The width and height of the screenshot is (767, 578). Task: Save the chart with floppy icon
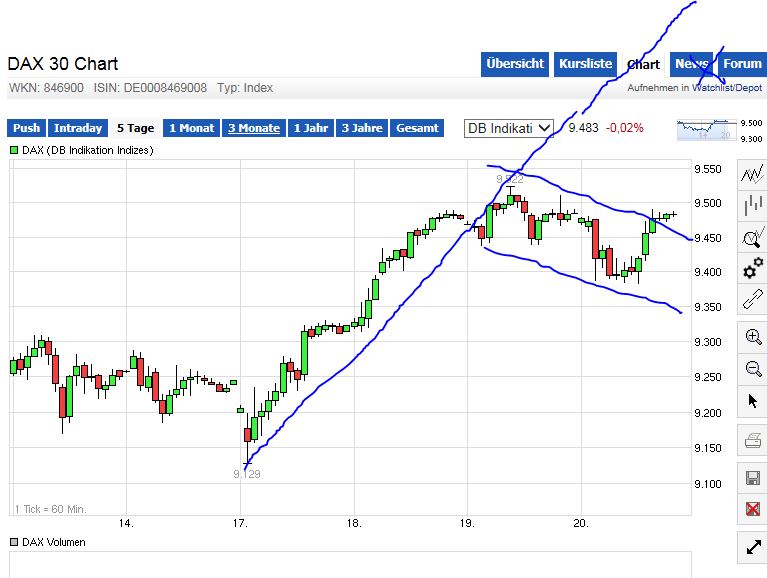pyautogui.click(x=752, y=477)
